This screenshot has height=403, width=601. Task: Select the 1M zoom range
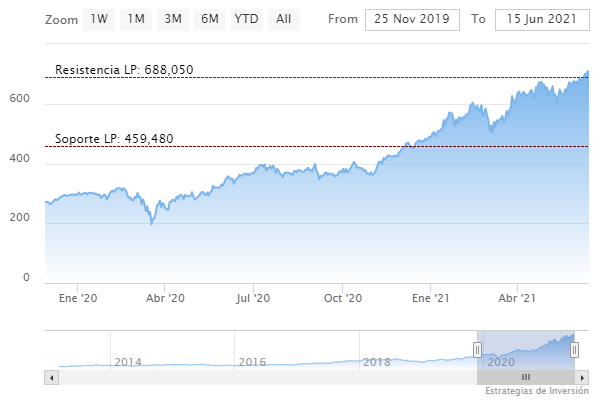[x=136, y=19]
